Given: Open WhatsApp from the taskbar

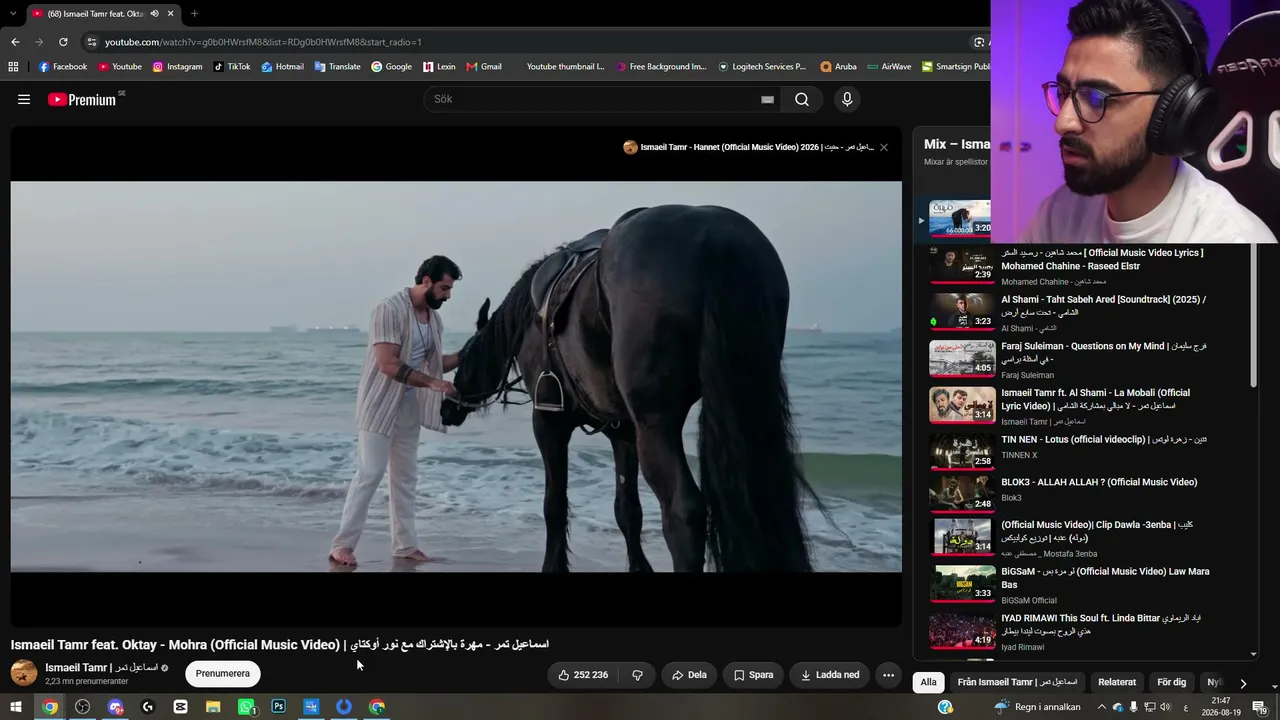Looking at the screenshot, I should [x=246, y=707].
